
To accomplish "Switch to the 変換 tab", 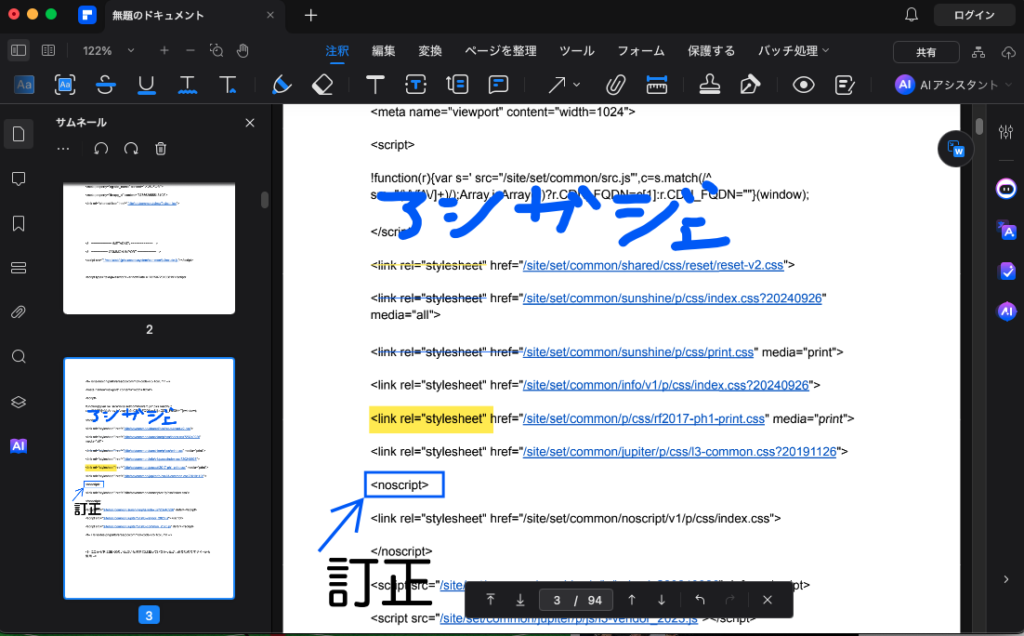I will click(x=430, y=51).
